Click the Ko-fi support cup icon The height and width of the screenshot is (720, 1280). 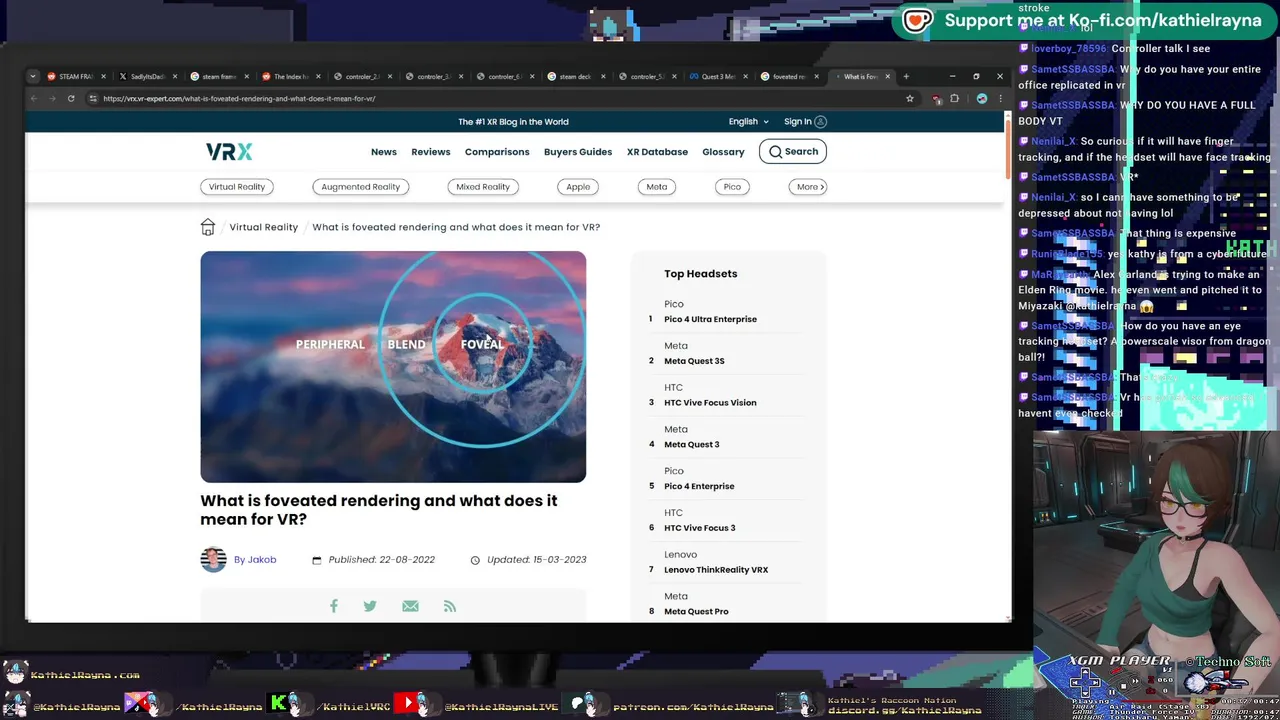coord(917,20)
